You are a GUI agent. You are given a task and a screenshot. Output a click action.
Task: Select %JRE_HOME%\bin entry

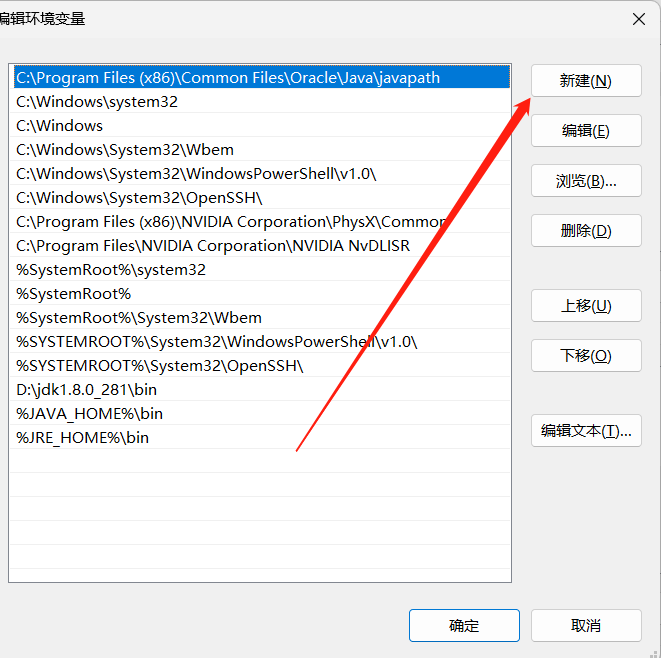pyautogui.click(x=260, y=438)
